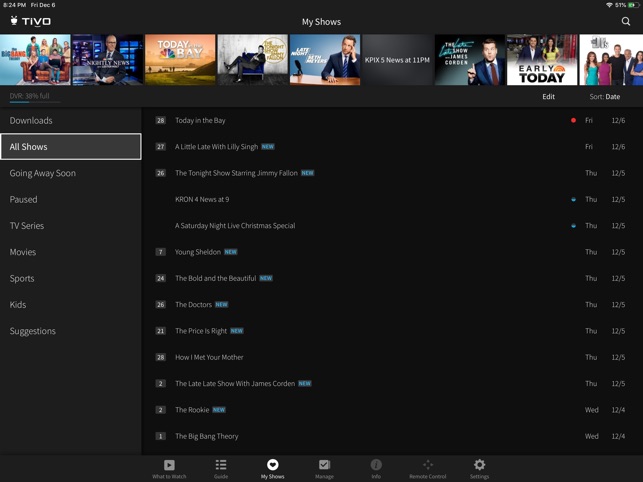Open Settings gear icon

tap(479, 468)
